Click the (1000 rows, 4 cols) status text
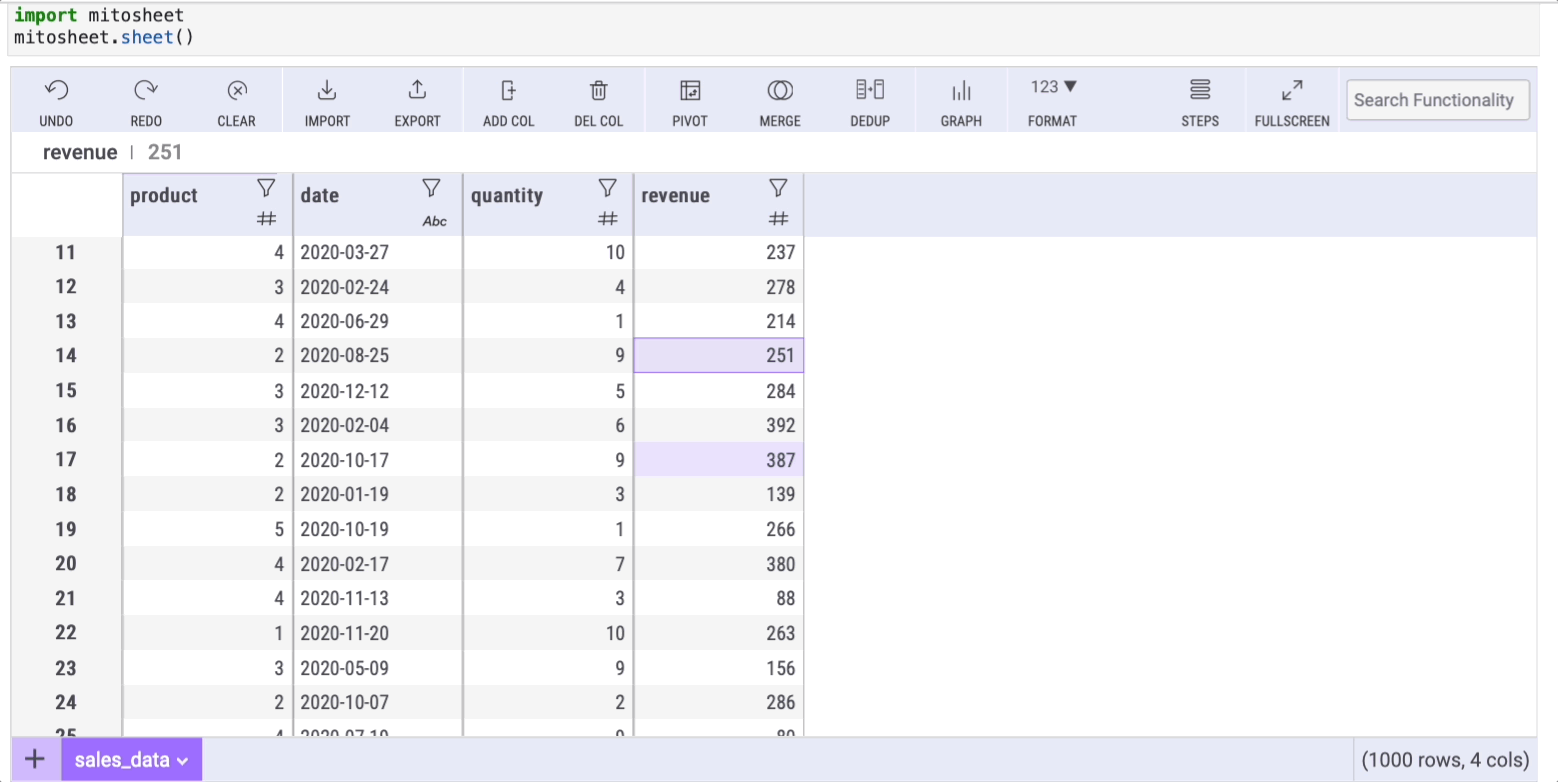Screen dimensions: 1558x782 [1446, 760]
